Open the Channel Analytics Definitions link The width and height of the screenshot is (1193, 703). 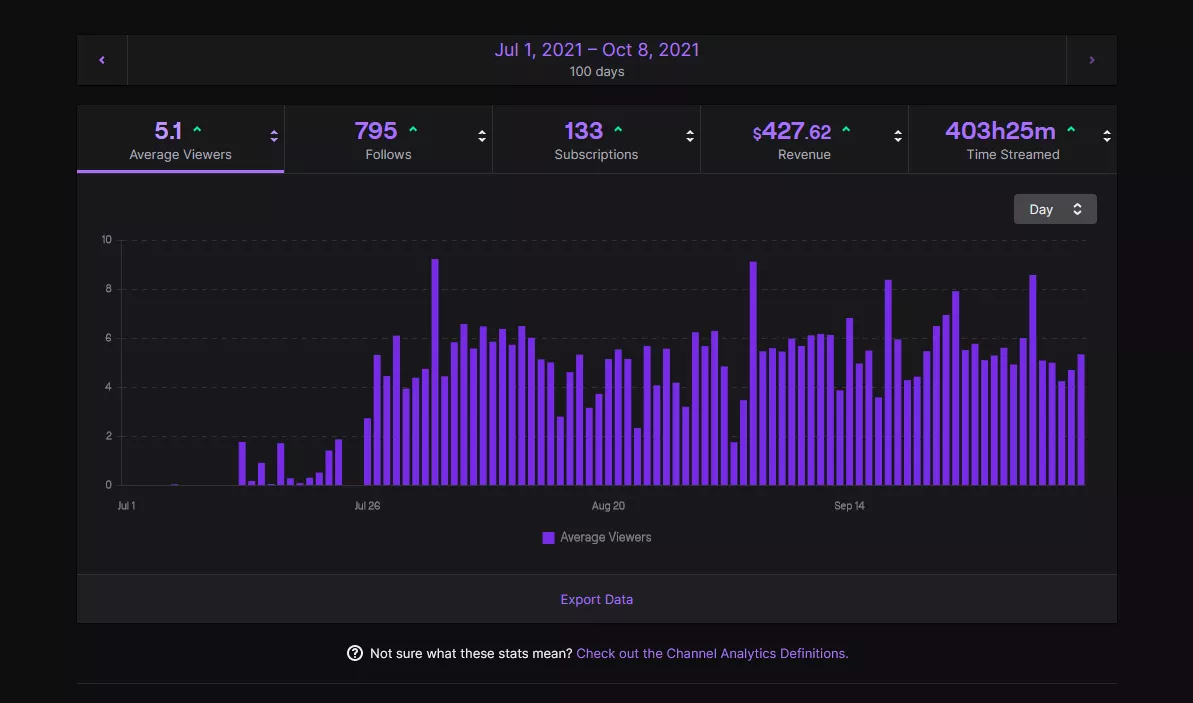712,653
